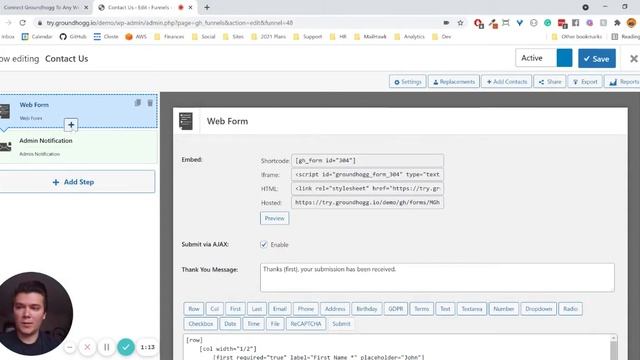Open the browser Extensions puzzle icon
The height and width of the screenshot is (360, 640).
pyautogui.click(x=617, y=23)
